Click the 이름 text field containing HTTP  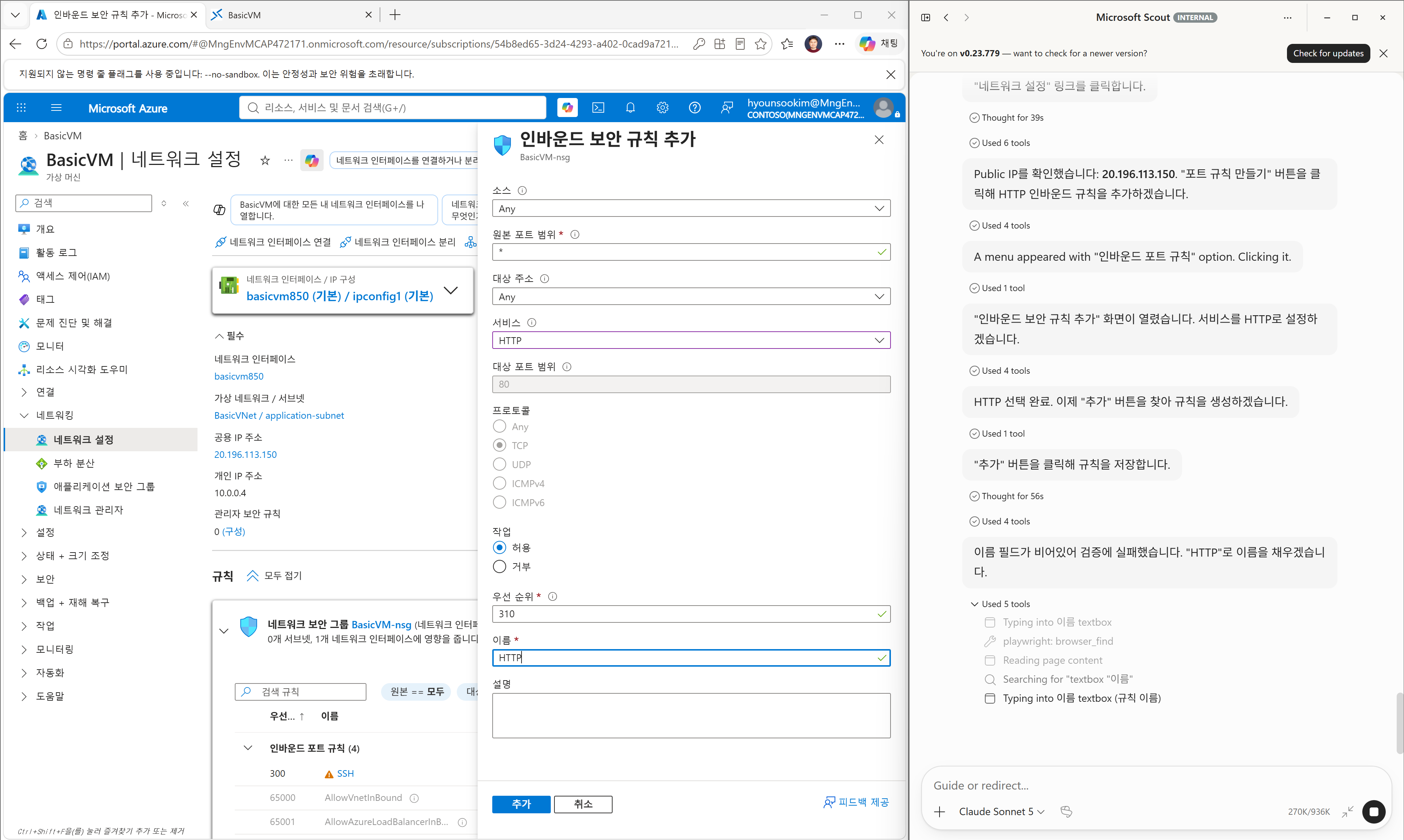point(691,658)
